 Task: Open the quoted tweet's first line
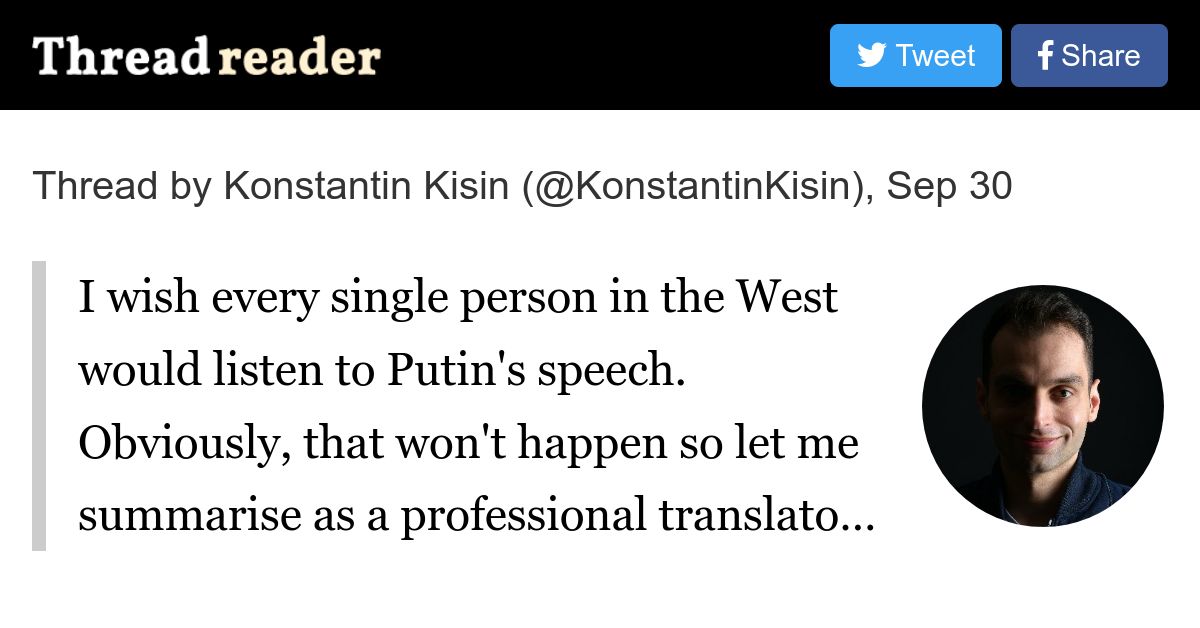point(458,298)
